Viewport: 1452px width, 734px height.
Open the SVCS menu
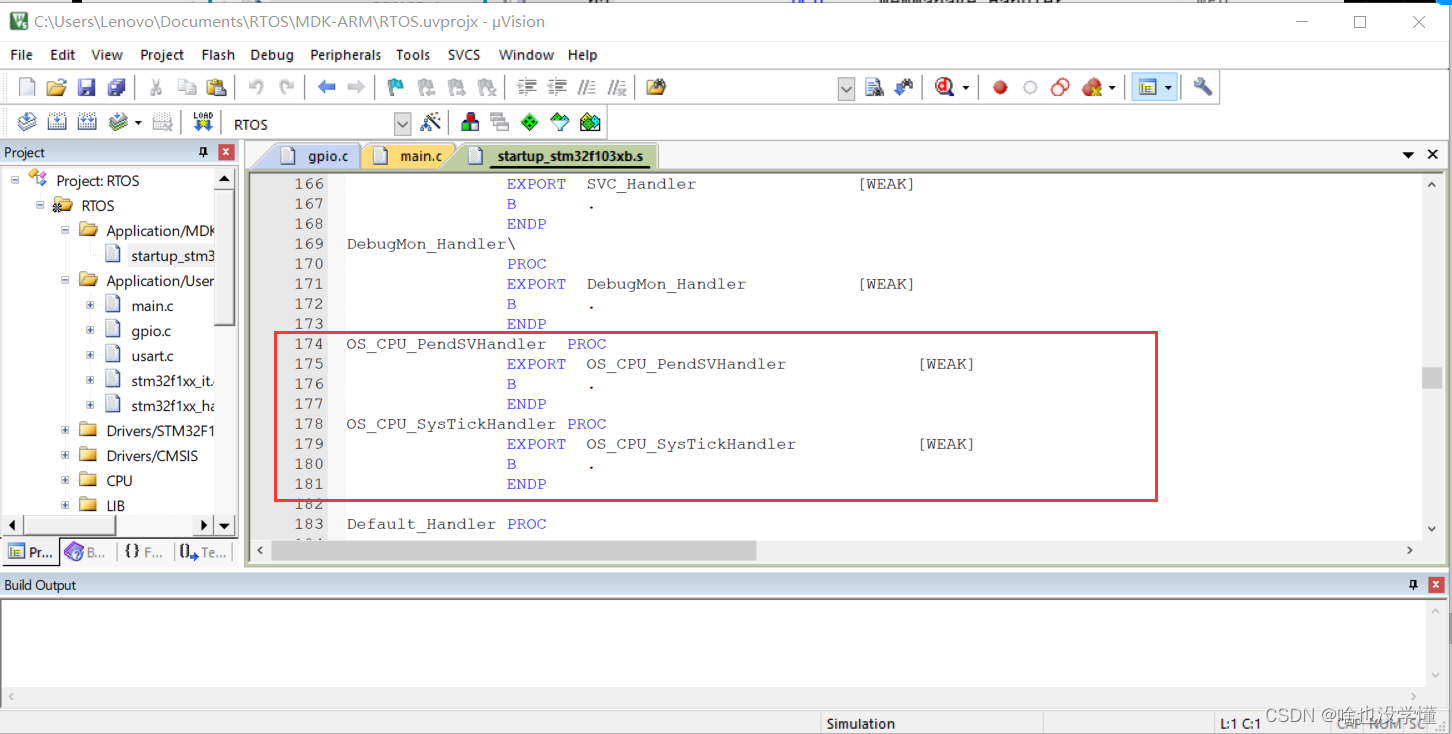click(x=464, y=55)
